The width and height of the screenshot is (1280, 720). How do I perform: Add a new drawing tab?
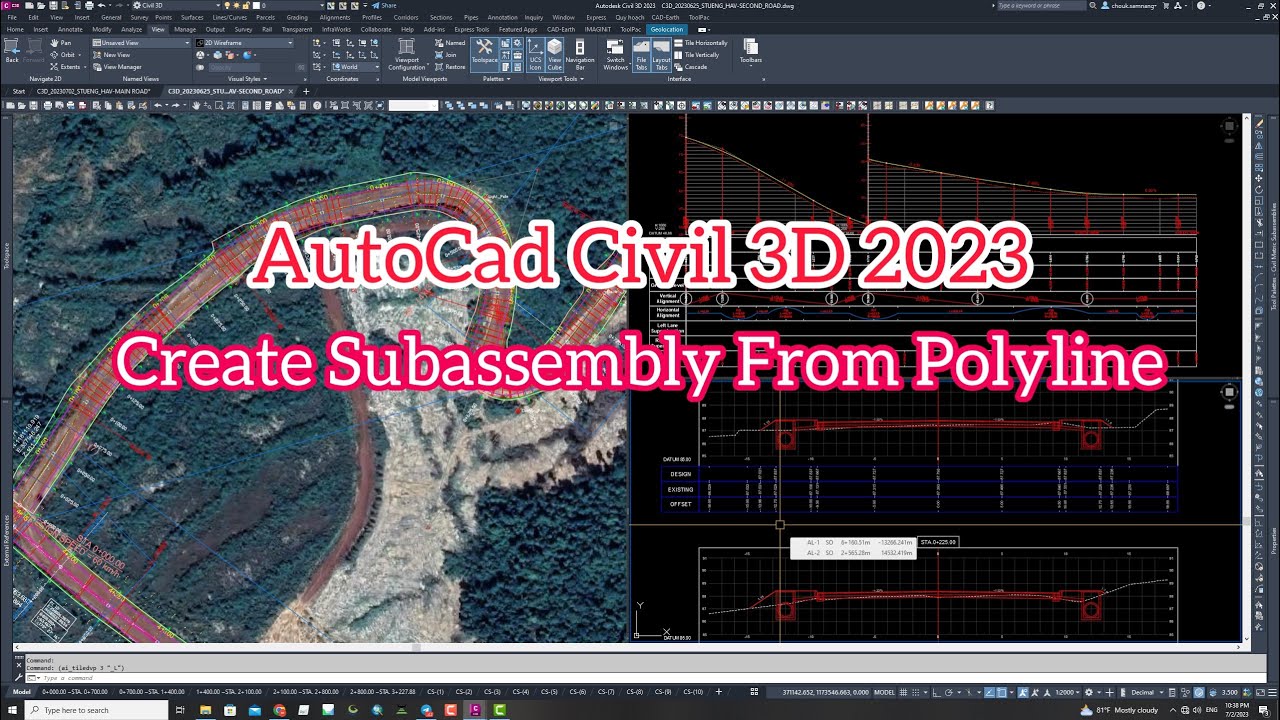pos(306,91)
